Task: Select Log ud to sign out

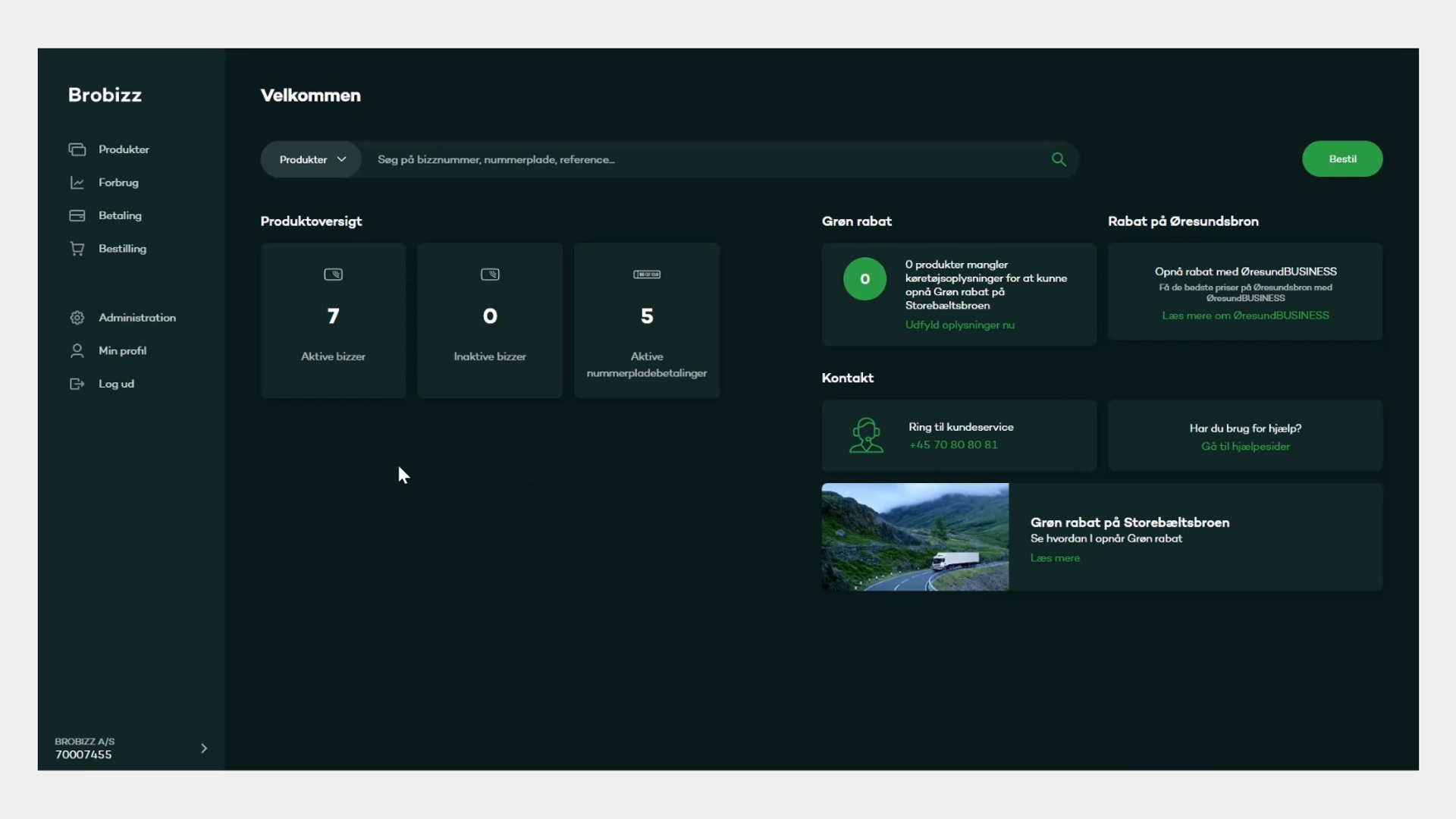Action: 116,384
